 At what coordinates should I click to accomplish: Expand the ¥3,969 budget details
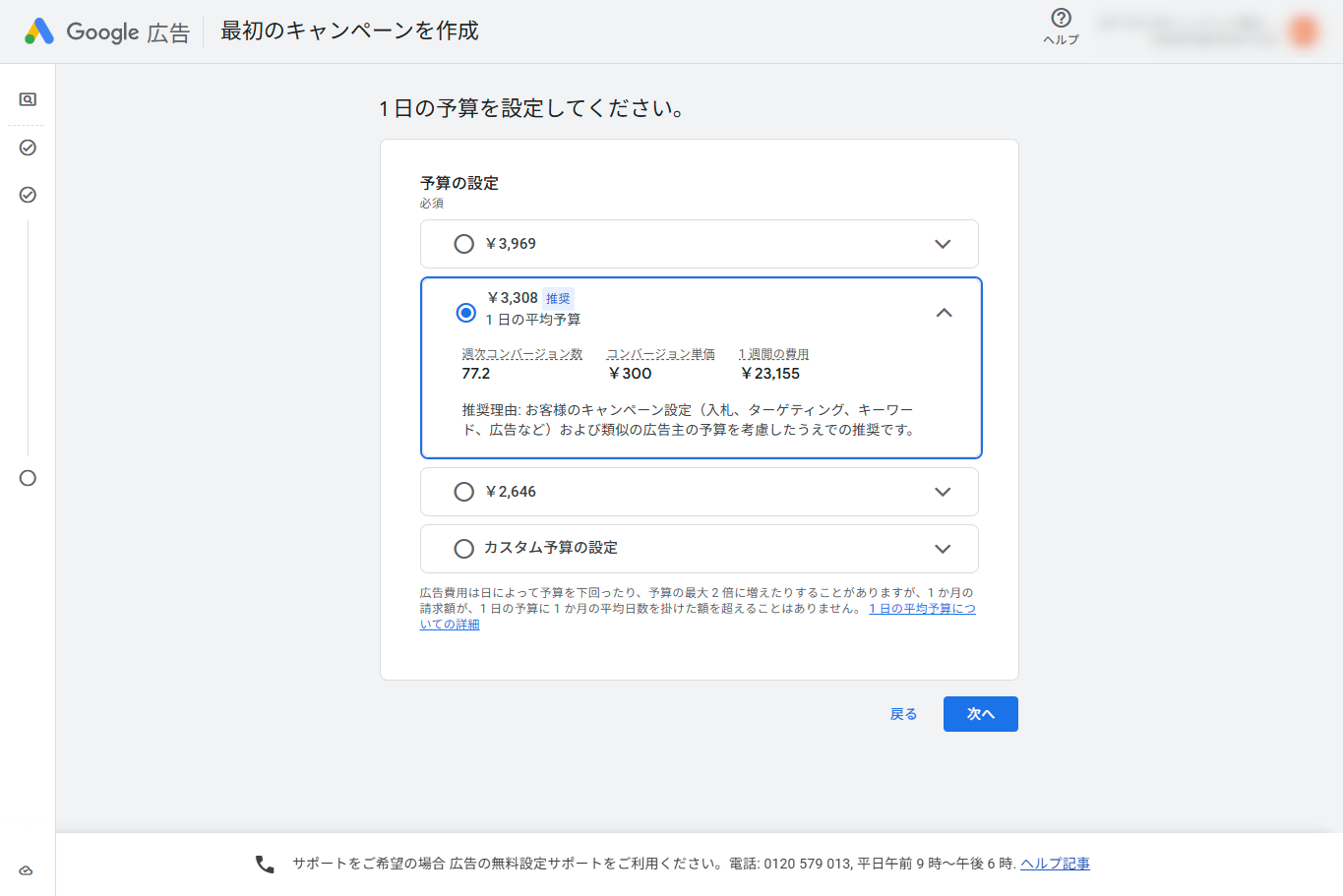943,244
